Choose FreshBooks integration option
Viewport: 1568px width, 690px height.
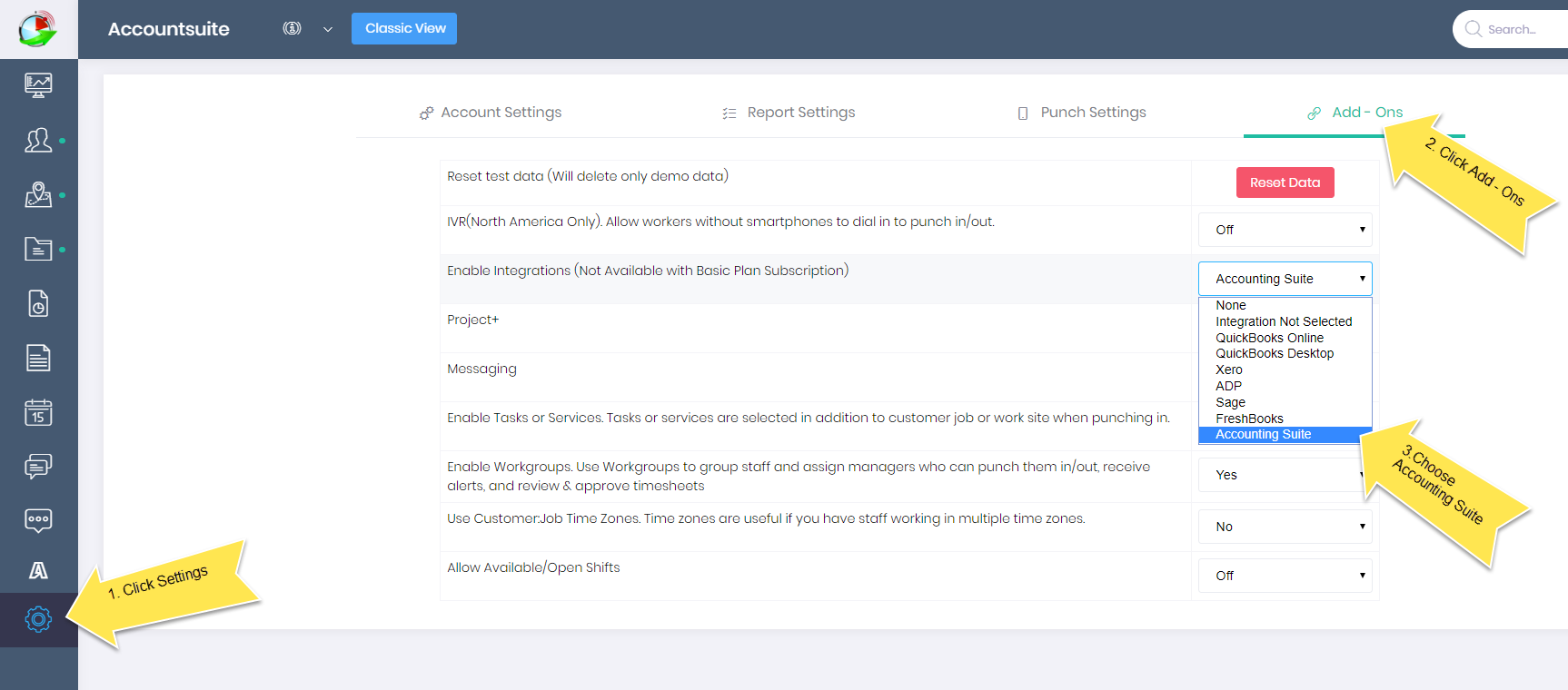coord(1285,419)
